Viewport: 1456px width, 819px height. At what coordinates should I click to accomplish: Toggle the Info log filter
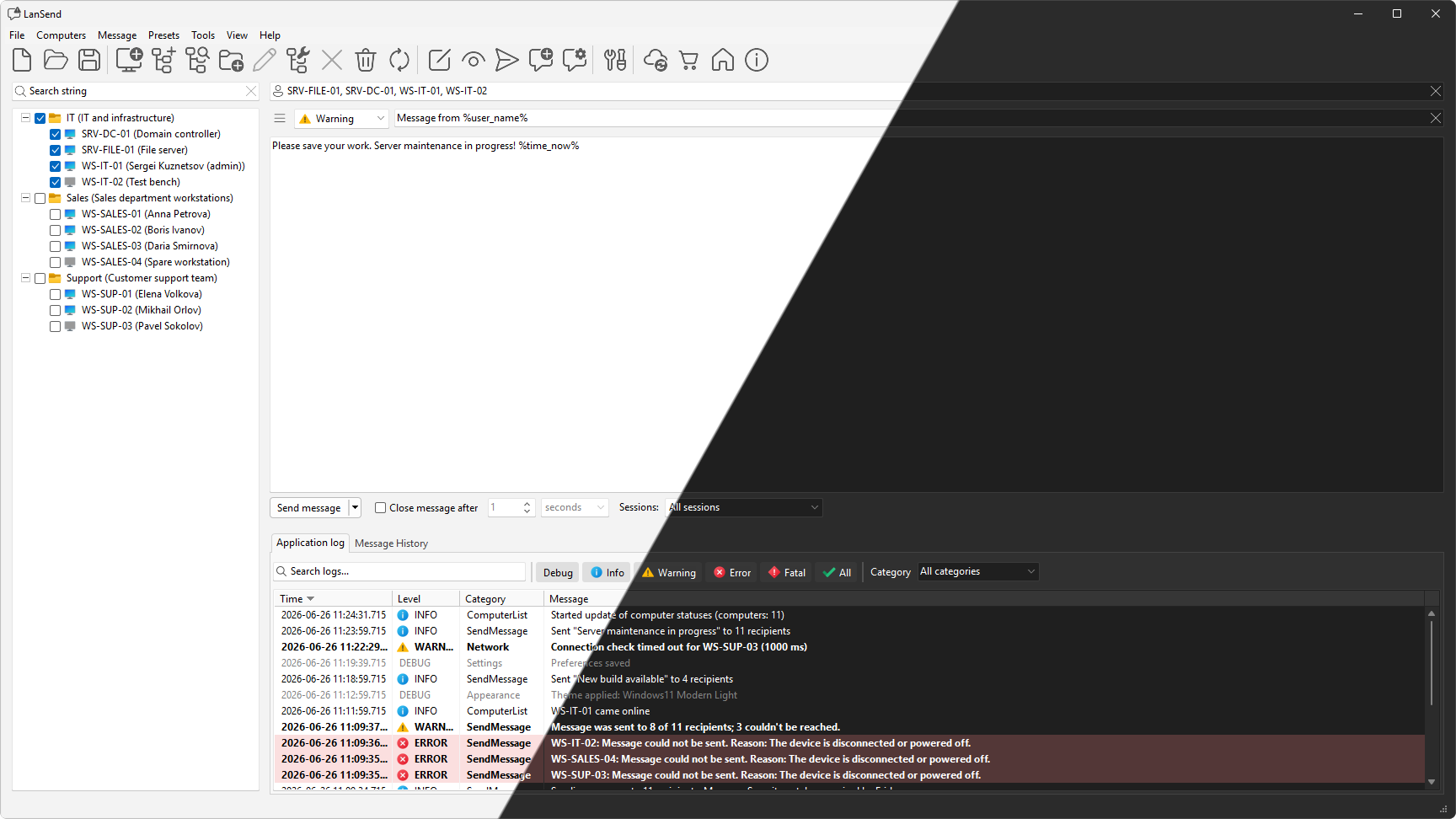pyautogui.click(x=607, y=572)
